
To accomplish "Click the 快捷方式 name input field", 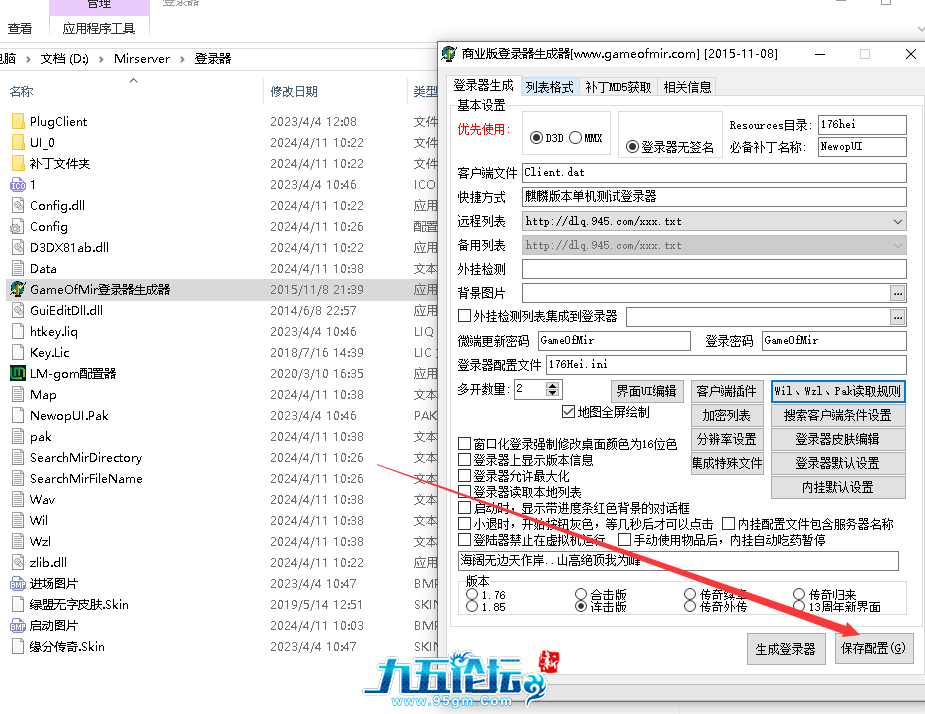I will [714, 196].
